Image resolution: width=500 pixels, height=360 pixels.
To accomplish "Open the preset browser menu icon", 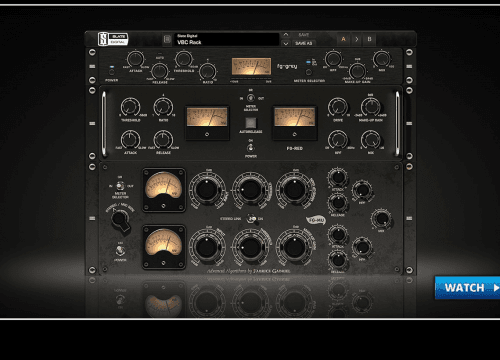I will (x=167, y=39).
